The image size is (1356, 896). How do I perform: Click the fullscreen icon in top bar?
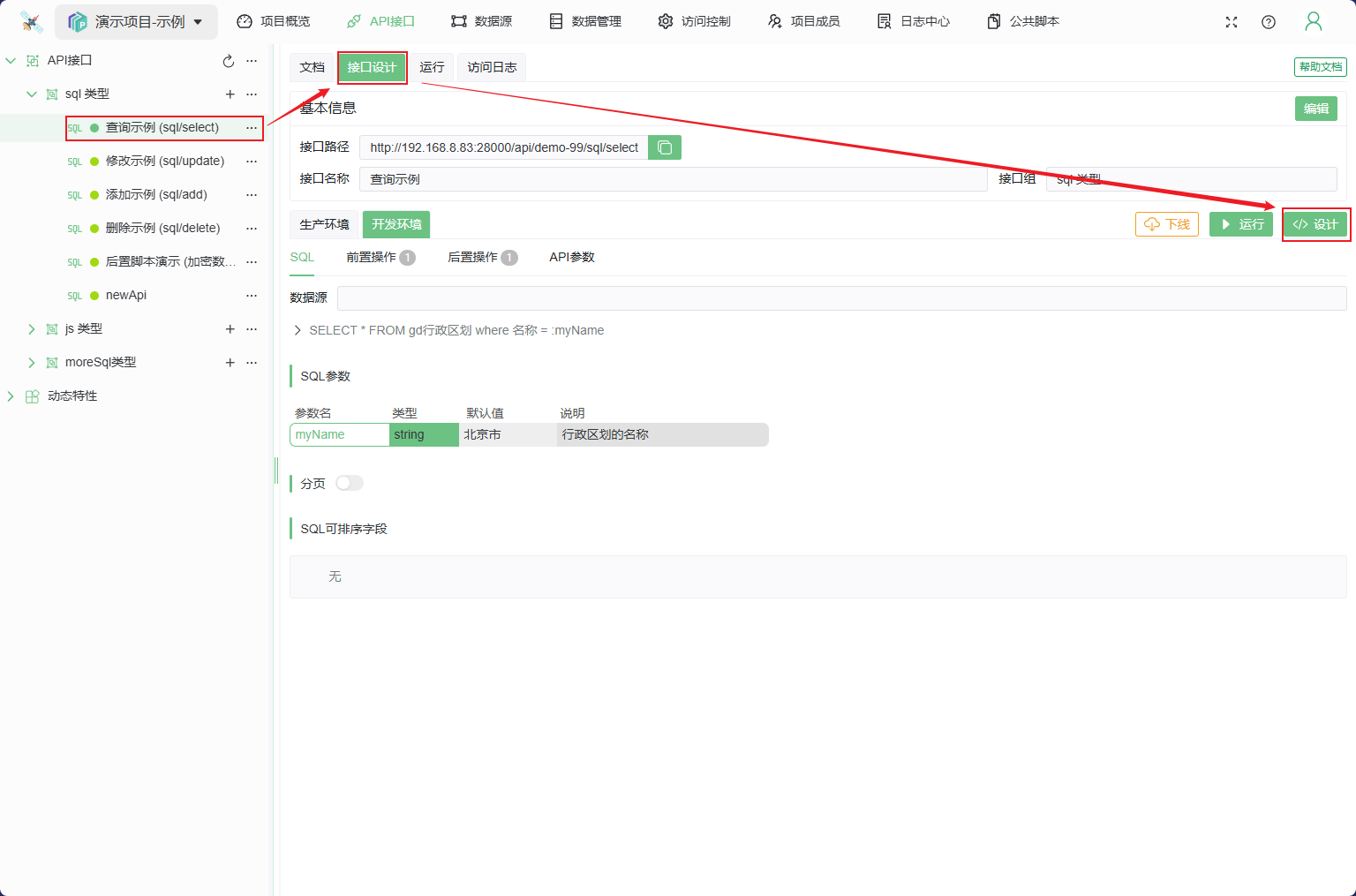pos(1232,22)
